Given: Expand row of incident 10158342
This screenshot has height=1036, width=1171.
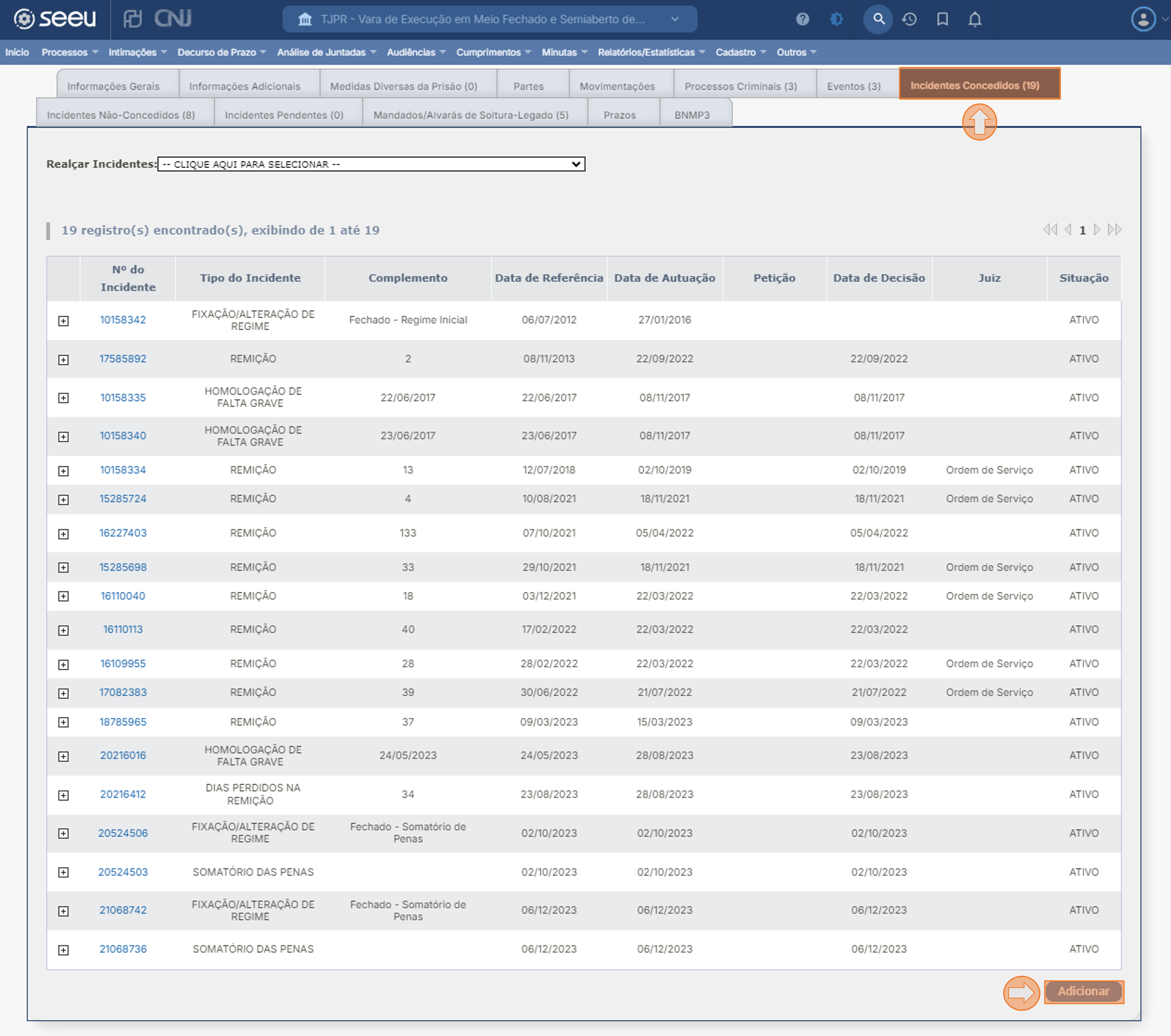Looking at the screenshot, I should (x=64, y=321).
